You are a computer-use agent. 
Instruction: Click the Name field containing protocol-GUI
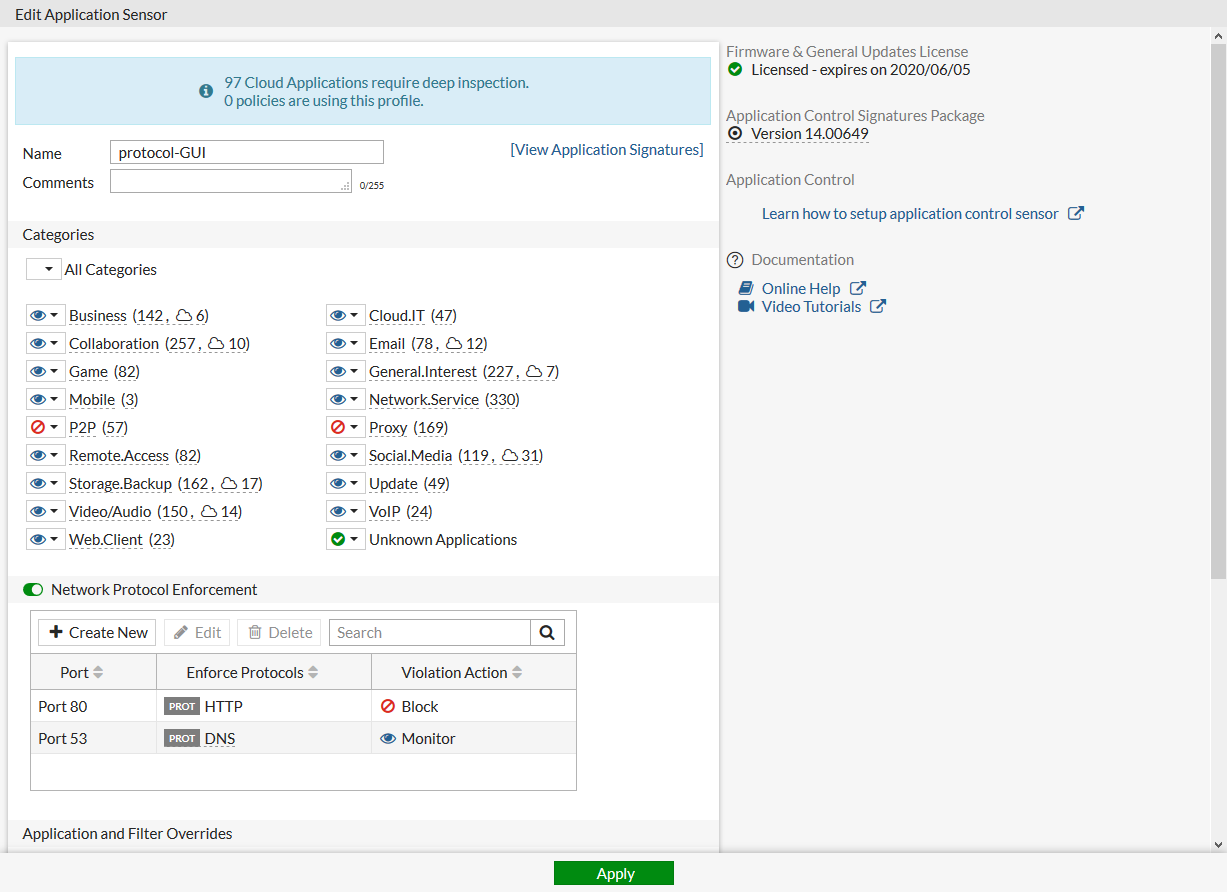click(247, 152)
